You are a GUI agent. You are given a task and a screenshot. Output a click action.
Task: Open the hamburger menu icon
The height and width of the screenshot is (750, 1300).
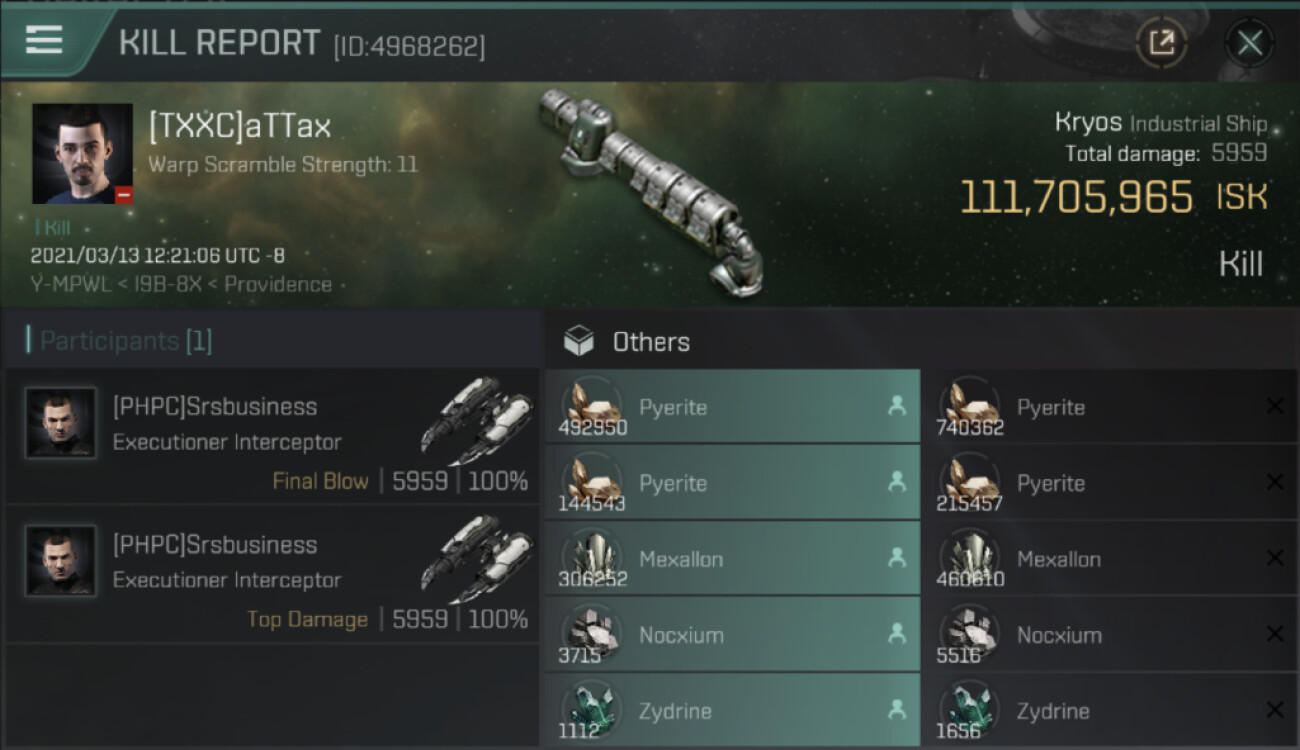[43, 40]
